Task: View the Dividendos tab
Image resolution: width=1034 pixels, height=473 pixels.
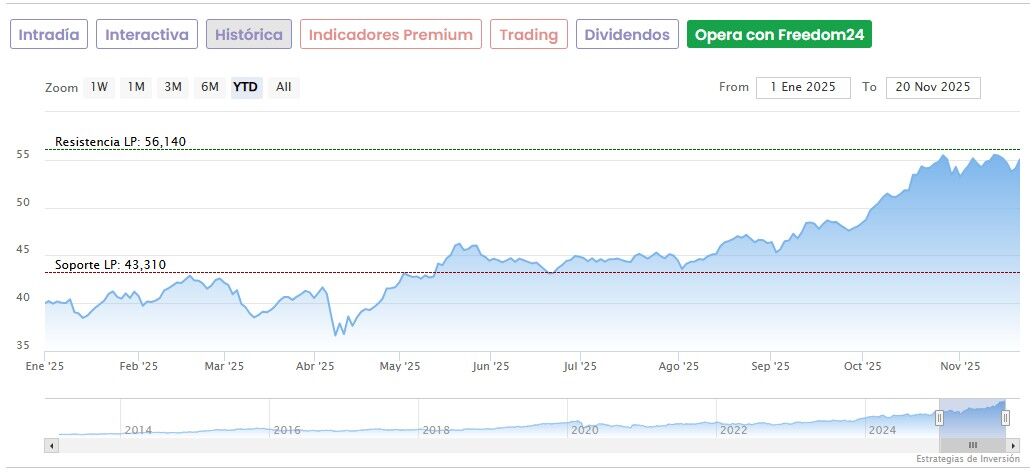Action: coord(627,35)
